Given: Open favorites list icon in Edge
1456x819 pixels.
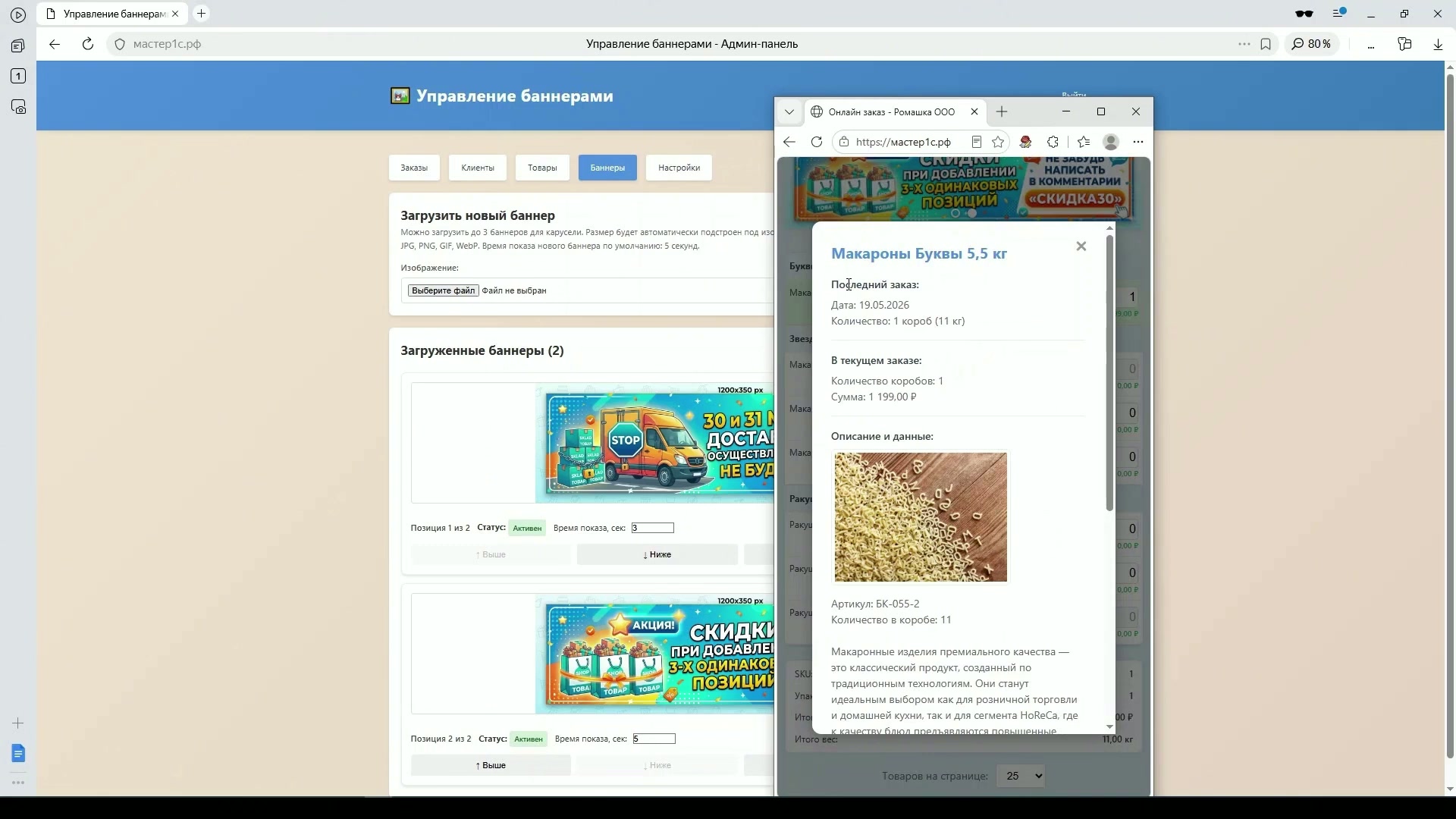Looking at the screenshot, I should [1084, 142].
